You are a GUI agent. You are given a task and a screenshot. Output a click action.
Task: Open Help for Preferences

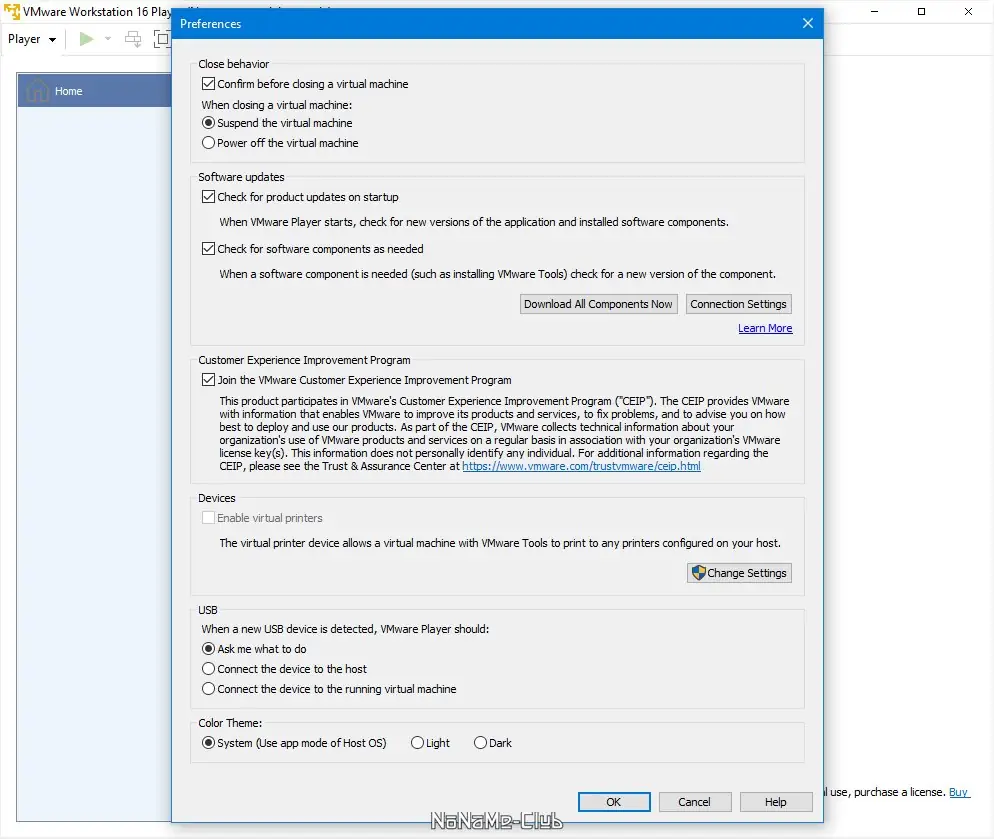pos(776,802)
